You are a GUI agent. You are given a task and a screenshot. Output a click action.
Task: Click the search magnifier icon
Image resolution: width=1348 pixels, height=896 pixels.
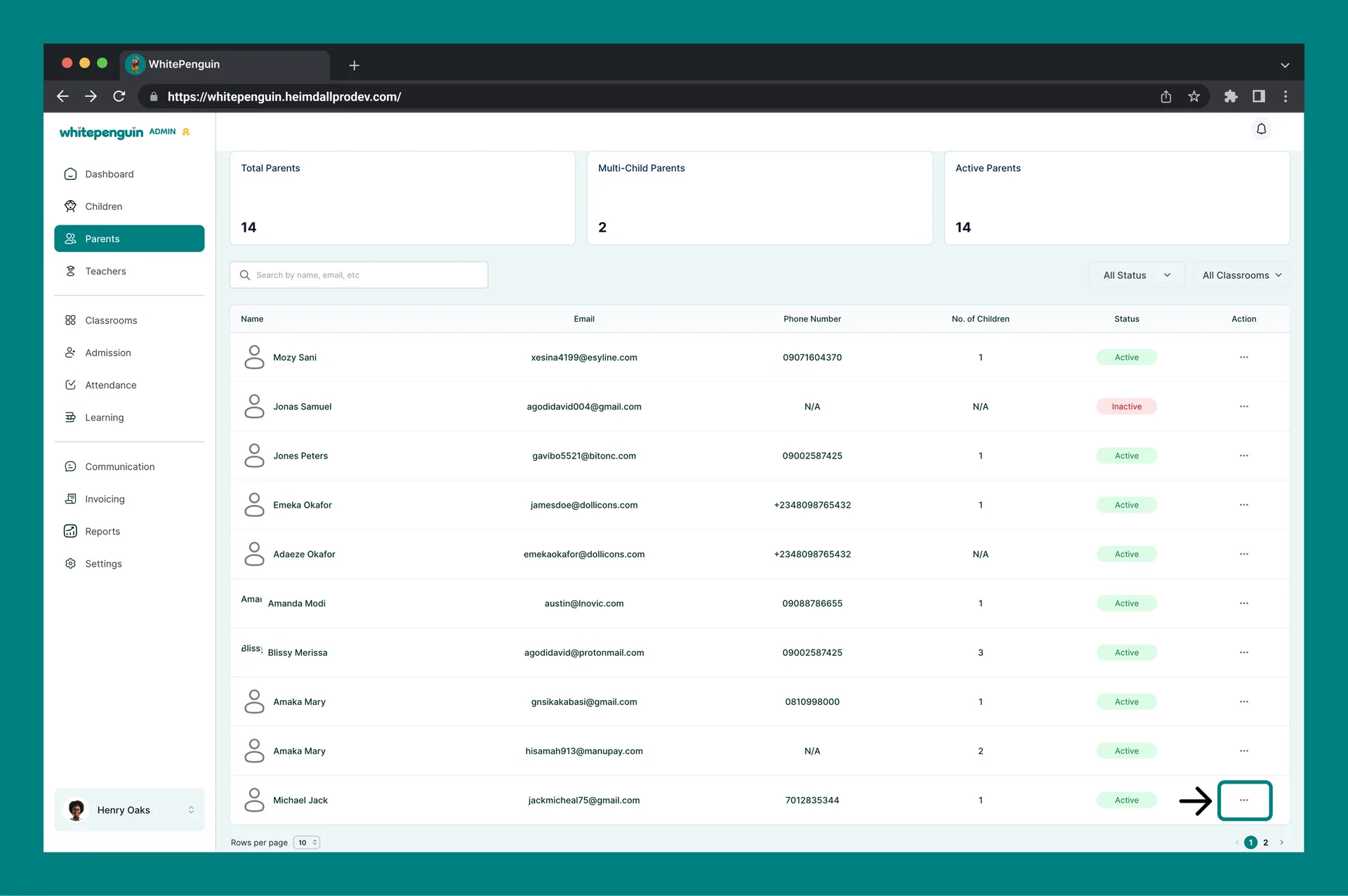(245, 275)
